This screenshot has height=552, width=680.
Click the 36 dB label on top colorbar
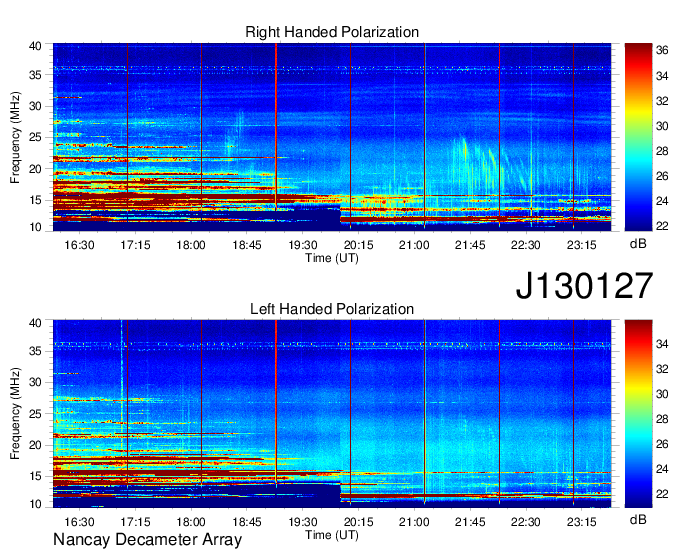[x=662, y=50]
